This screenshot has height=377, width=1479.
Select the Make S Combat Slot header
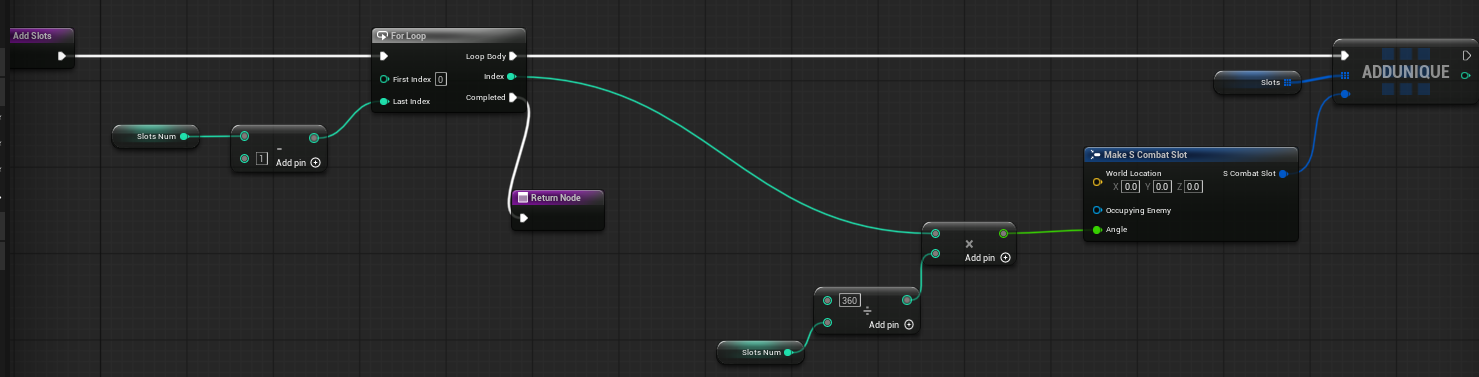pyautogui.click(x=1191, y=155)
